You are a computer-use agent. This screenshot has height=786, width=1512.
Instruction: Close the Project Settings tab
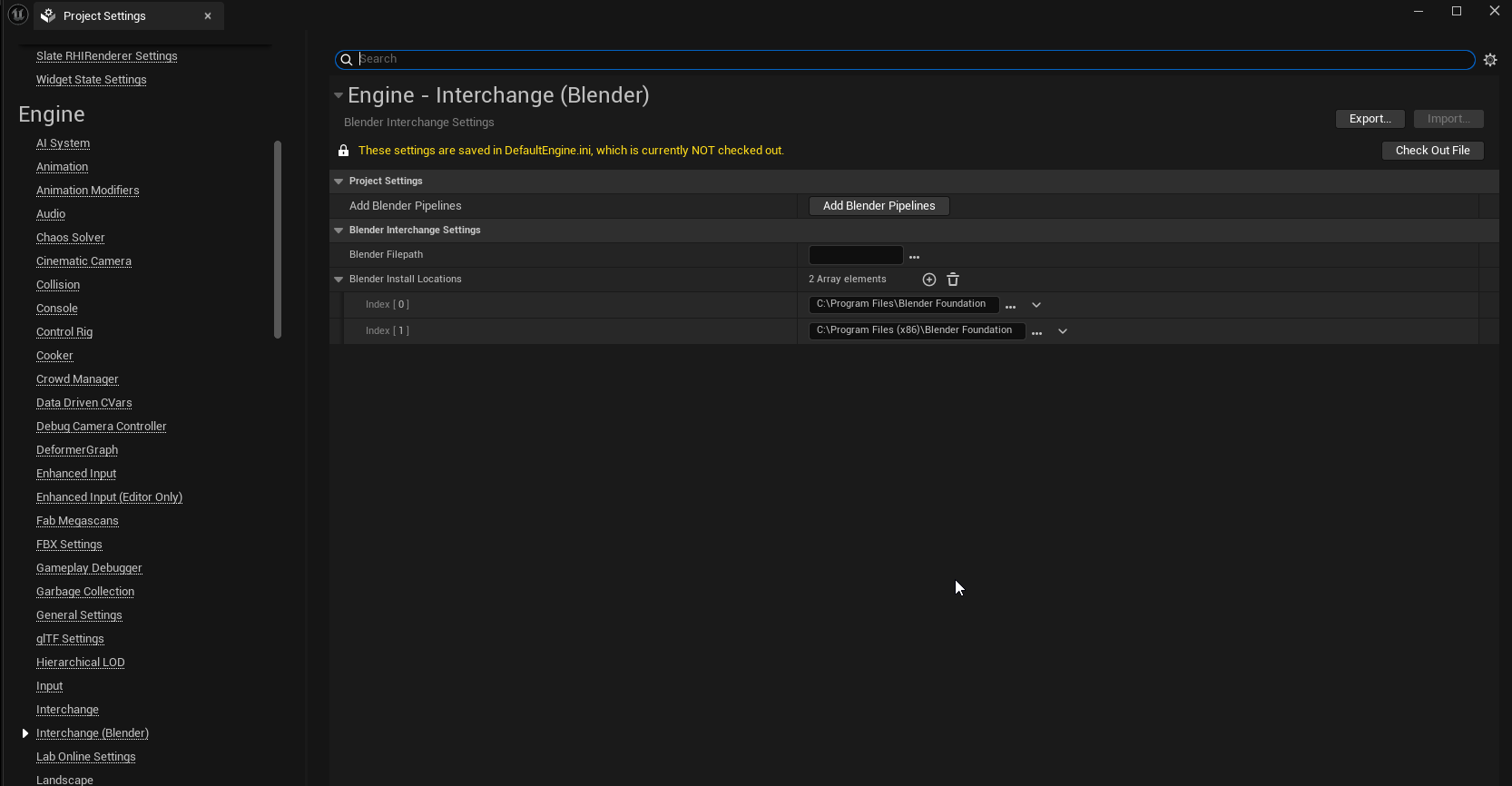(208, 15)
